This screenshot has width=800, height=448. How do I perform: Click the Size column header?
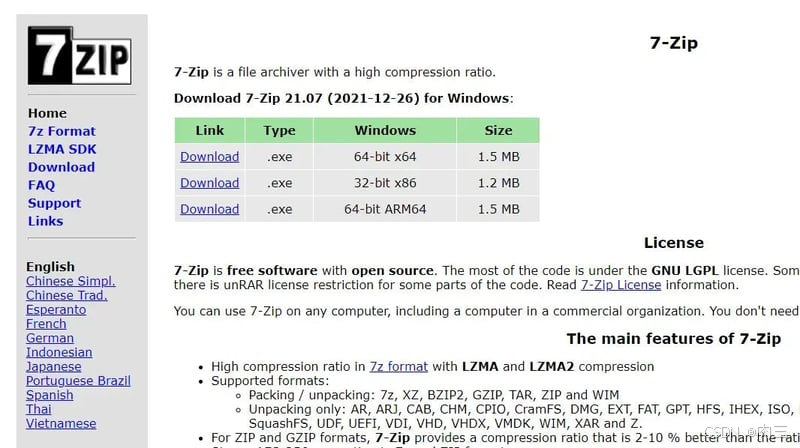tap(498, 130)
